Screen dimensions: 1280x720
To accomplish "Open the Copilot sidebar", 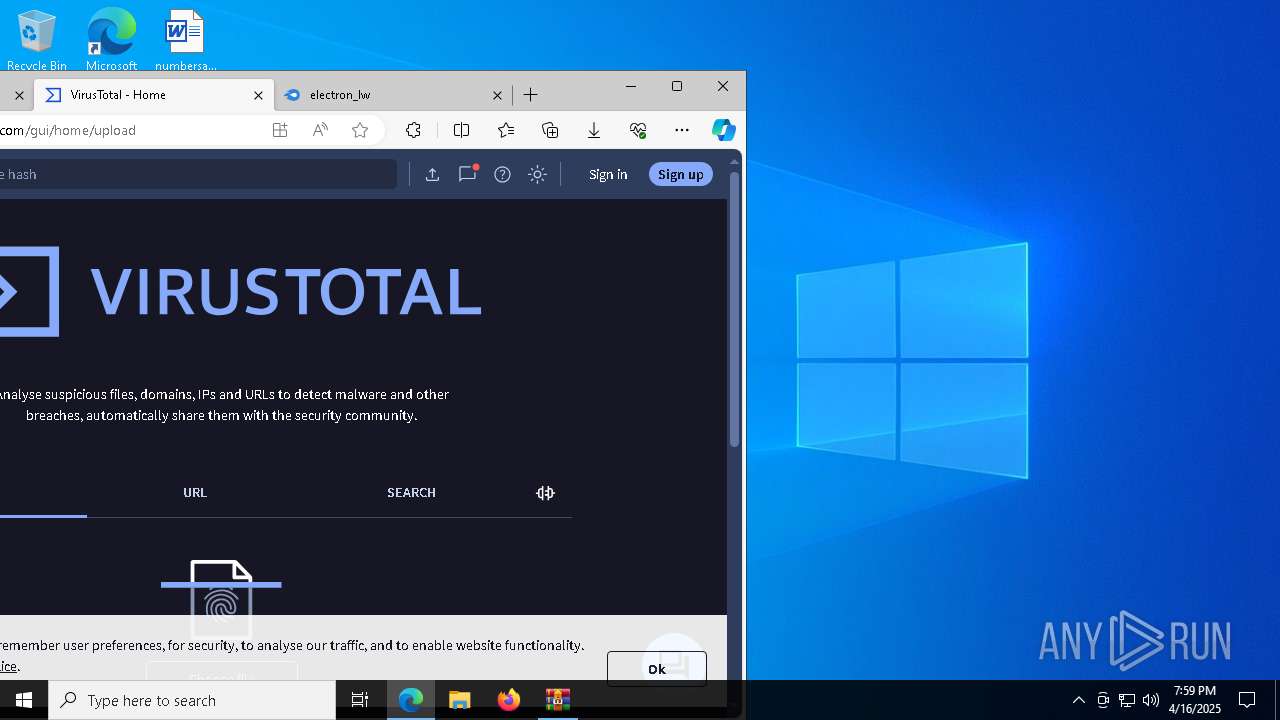I will click(x=724, y=130).
